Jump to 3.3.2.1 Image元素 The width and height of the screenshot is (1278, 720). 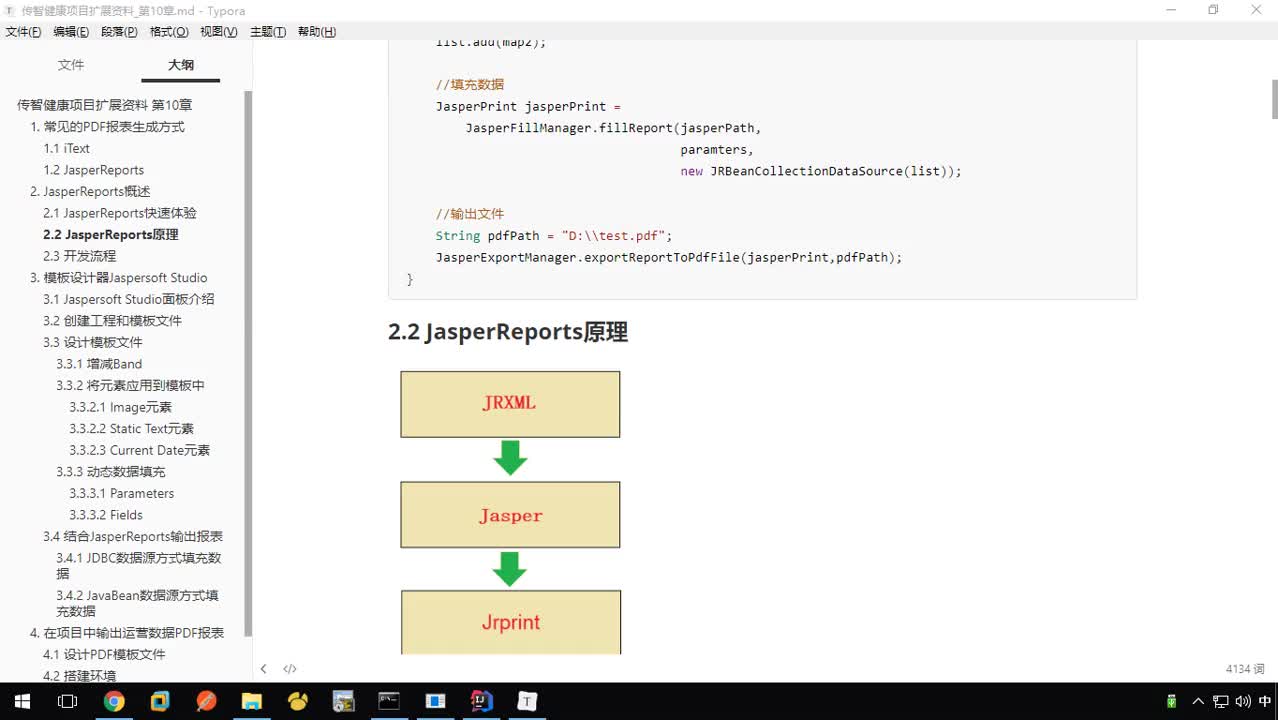[121, 407]
